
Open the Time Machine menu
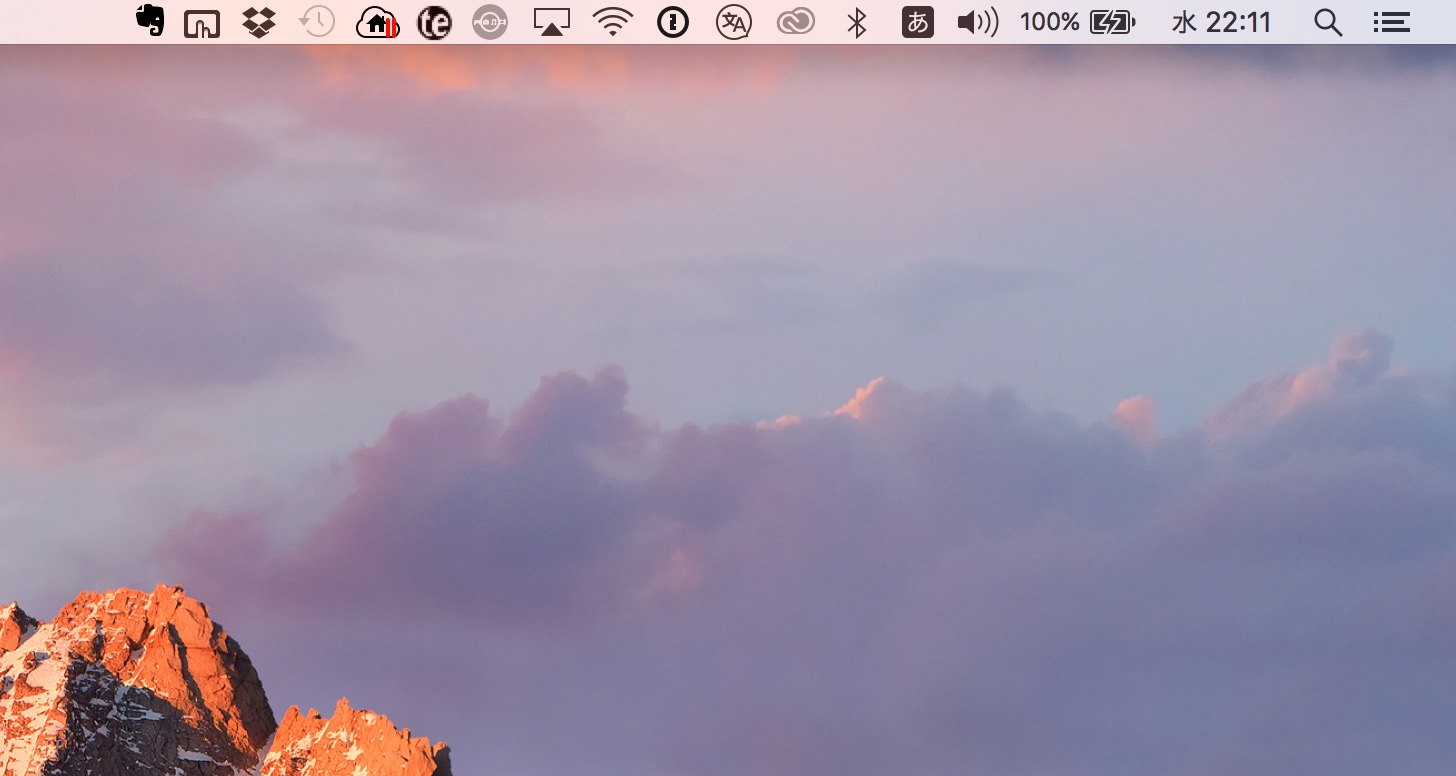click(x=317, y=22)
